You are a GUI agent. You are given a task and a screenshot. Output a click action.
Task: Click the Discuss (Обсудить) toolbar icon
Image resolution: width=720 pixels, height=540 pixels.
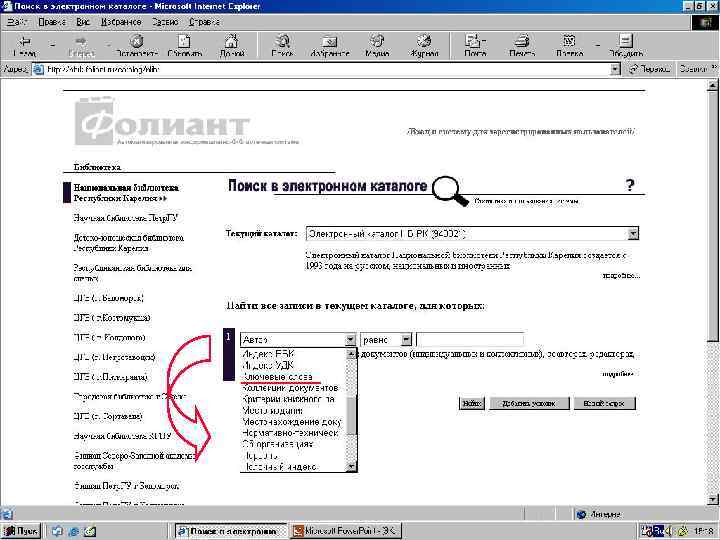626,46
